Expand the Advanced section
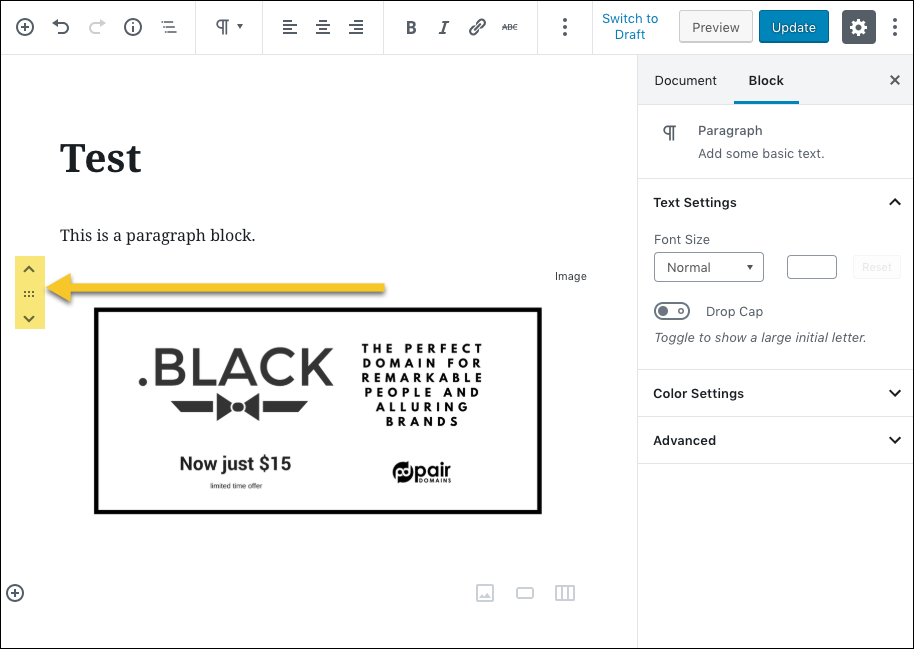The width and height of the screenshot is (914, 649). pyautogui.click(x=776, y=440)
